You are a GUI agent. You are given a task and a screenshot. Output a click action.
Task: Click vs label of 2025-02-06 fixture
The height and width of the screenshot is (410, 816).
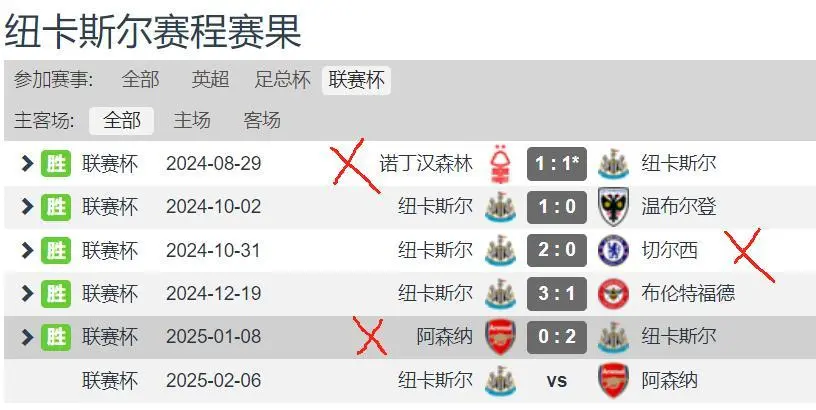pyautogui.click(x=557, y=381)
